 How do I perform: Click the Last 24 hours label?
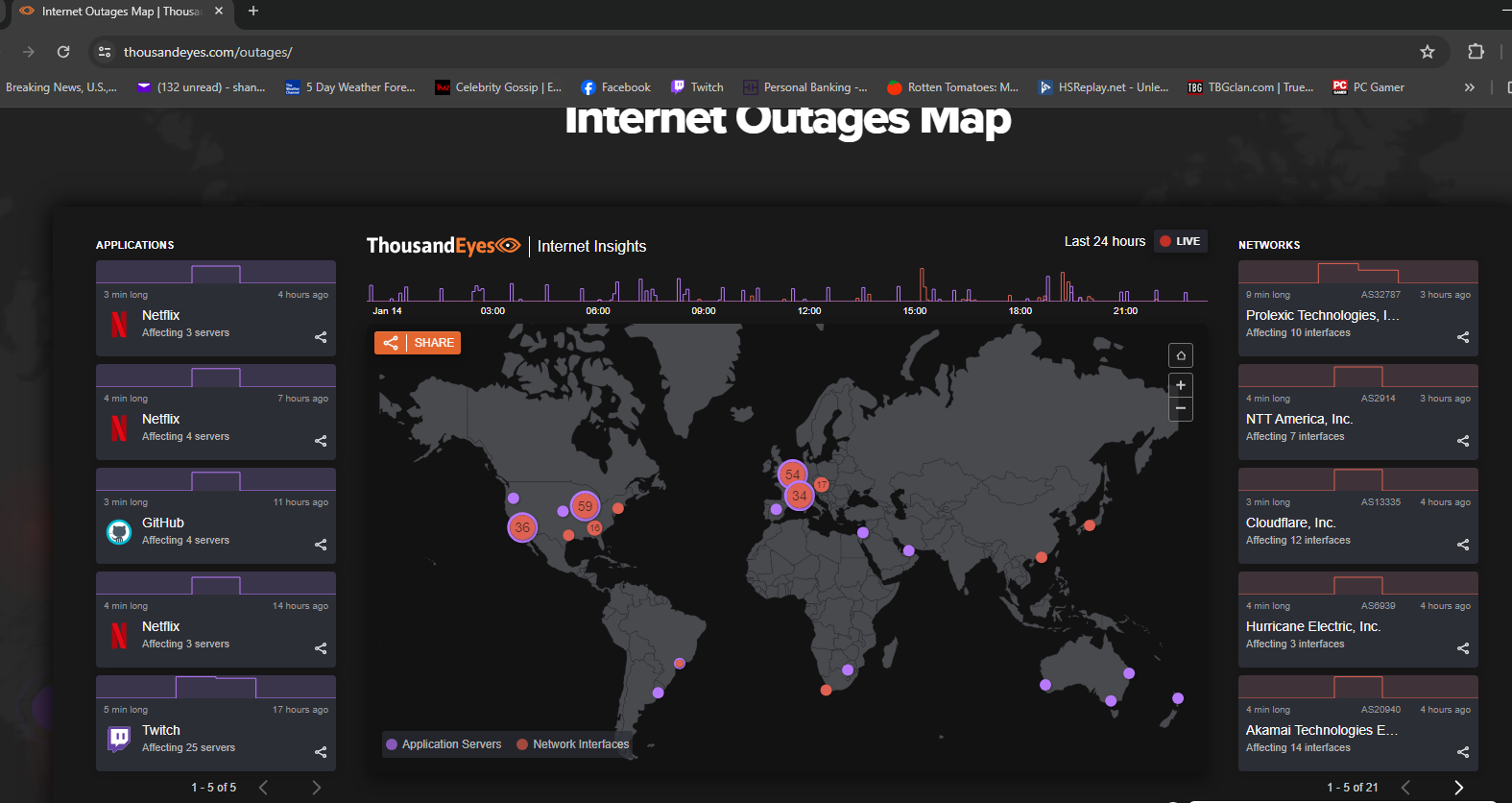[x=1105, y=241]
